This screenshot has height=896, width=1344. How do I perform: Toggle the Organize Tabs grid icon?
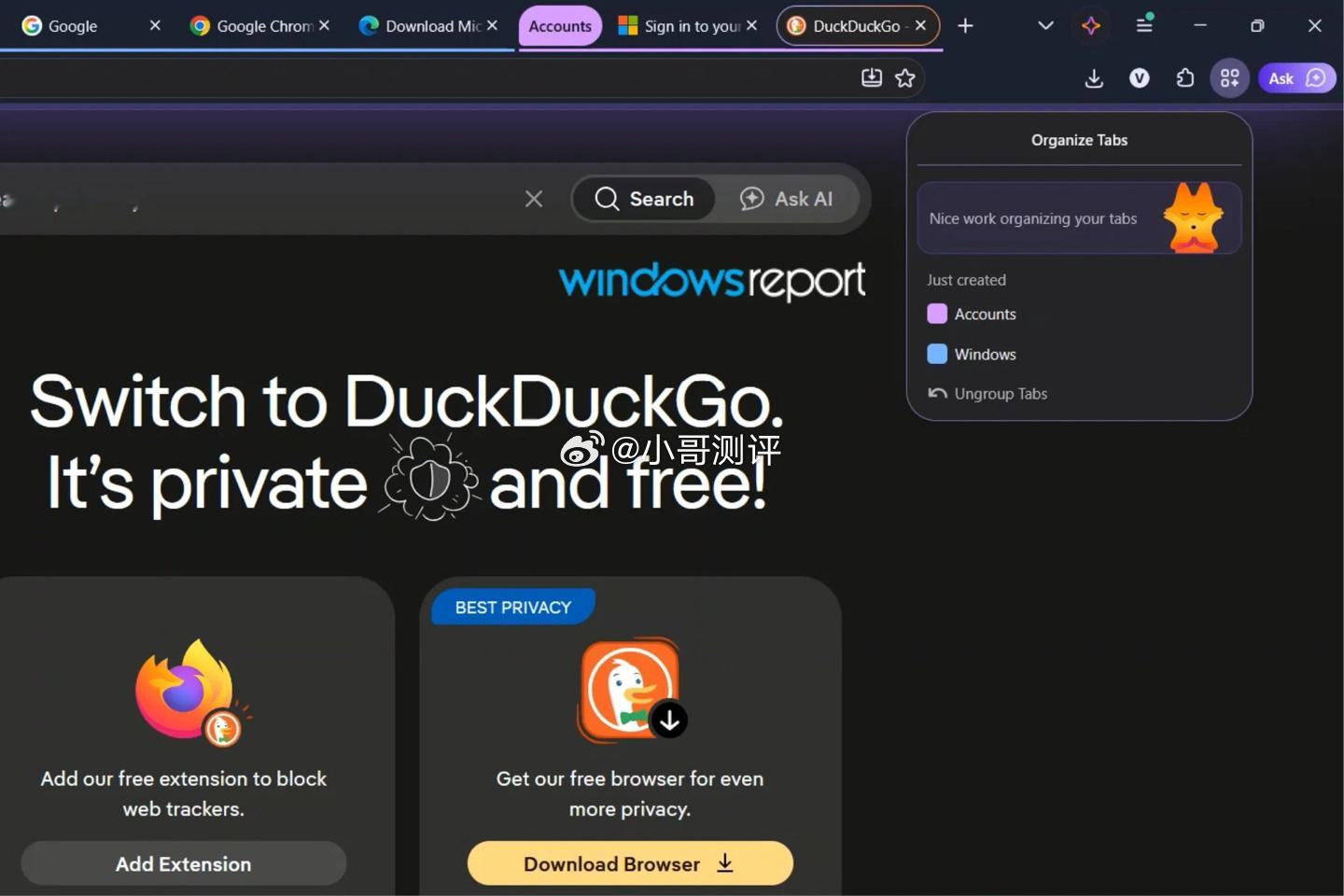[x=1230, y=78]
